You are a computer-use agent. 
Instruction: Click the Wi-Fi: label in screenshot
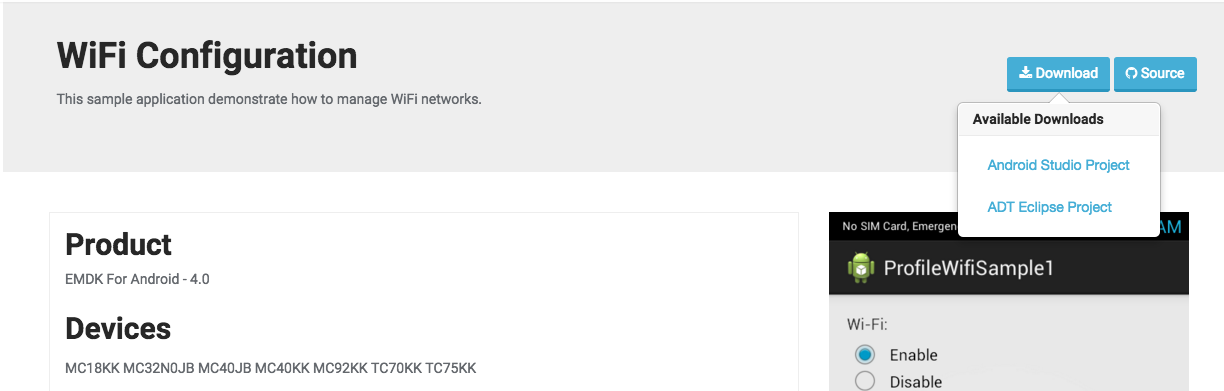pos(867,325)
